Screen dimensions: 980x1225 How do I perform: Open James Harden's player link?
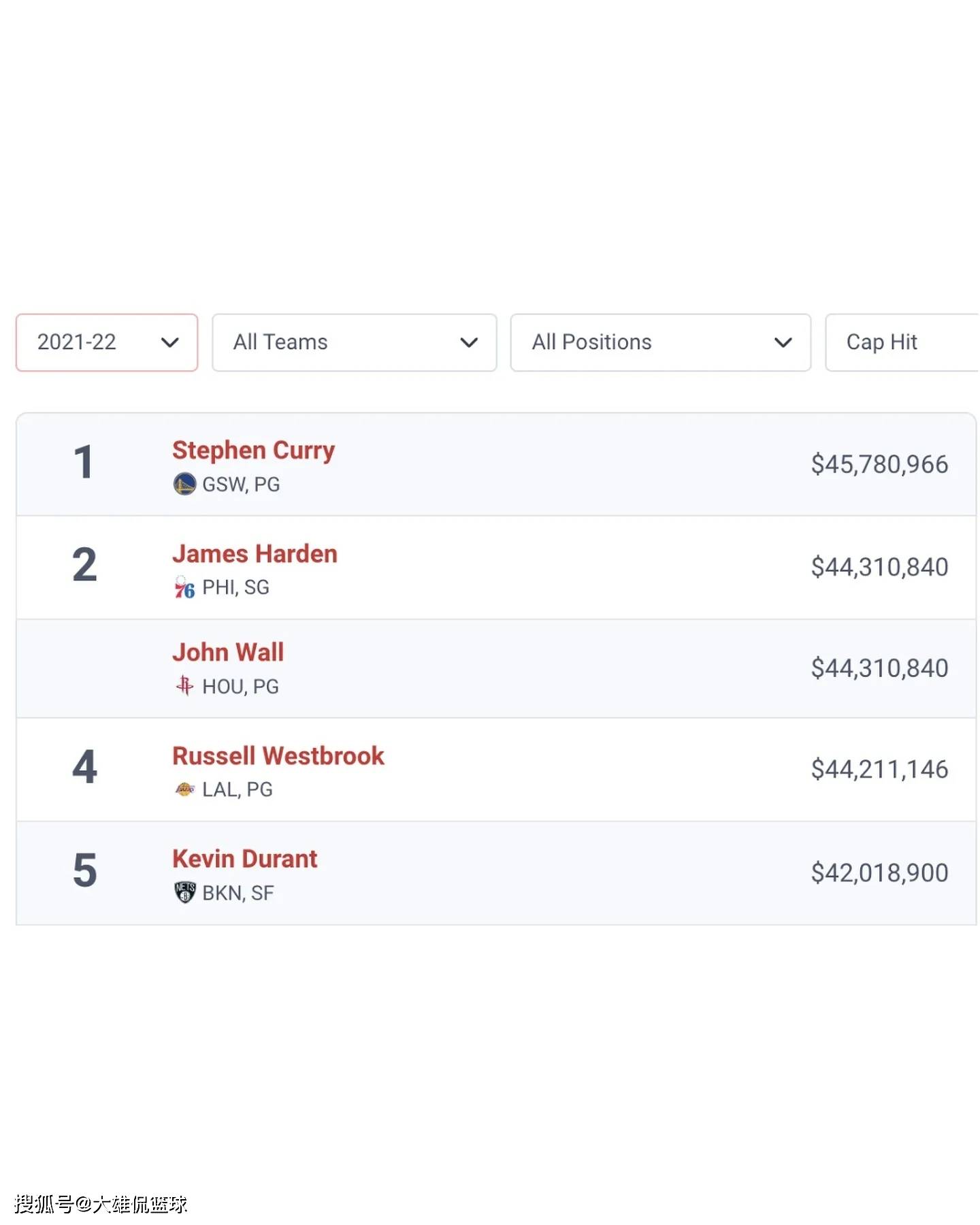[255, 553]
